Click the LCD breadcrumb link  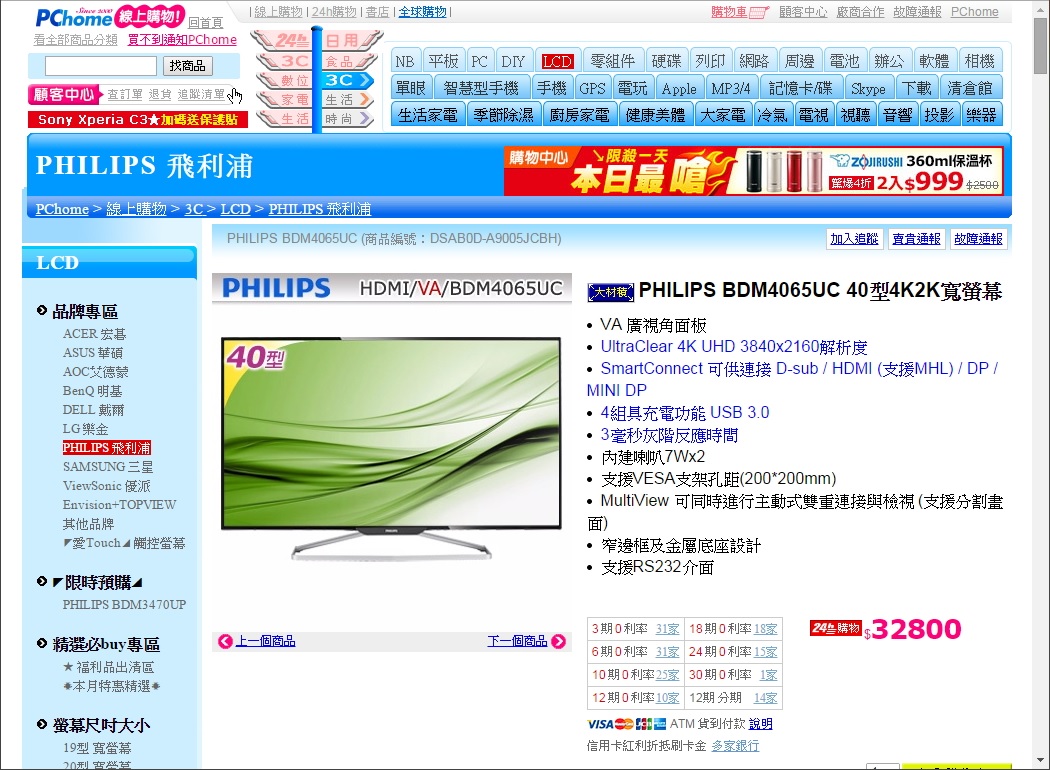[236, 209]
